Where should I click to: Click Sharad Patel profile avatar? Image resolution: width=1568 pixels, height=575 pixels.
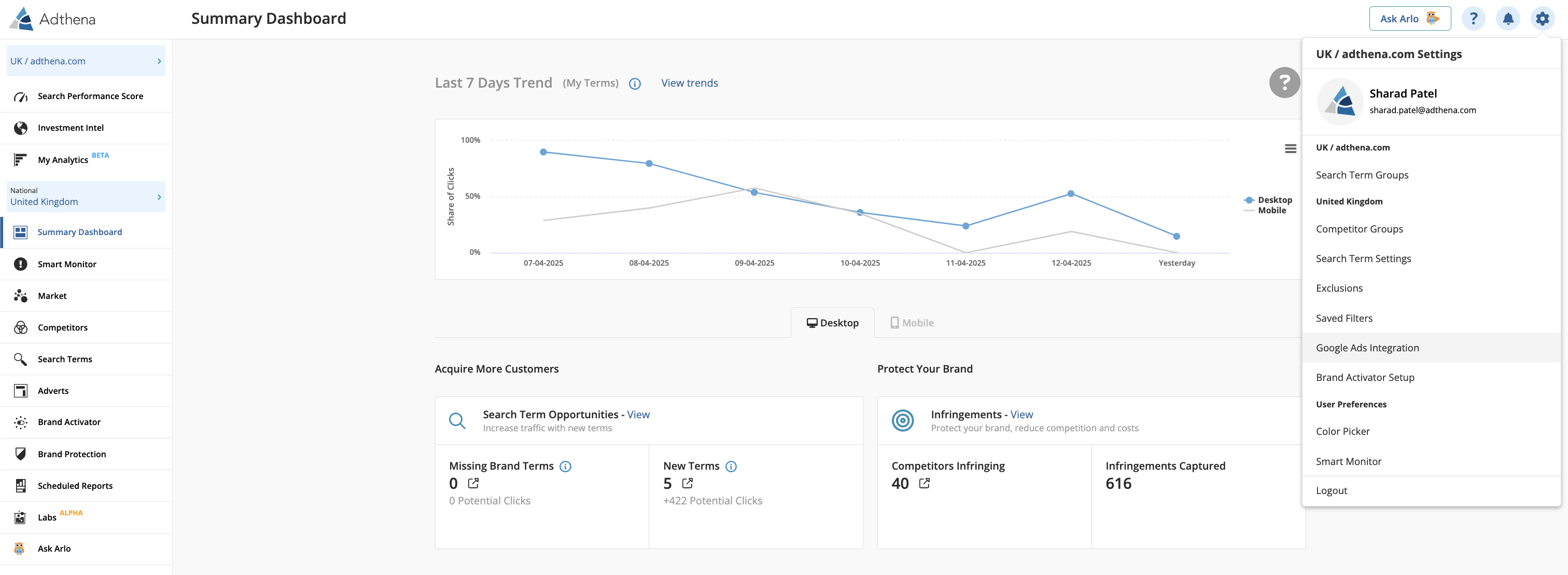tap(1340, 102)
